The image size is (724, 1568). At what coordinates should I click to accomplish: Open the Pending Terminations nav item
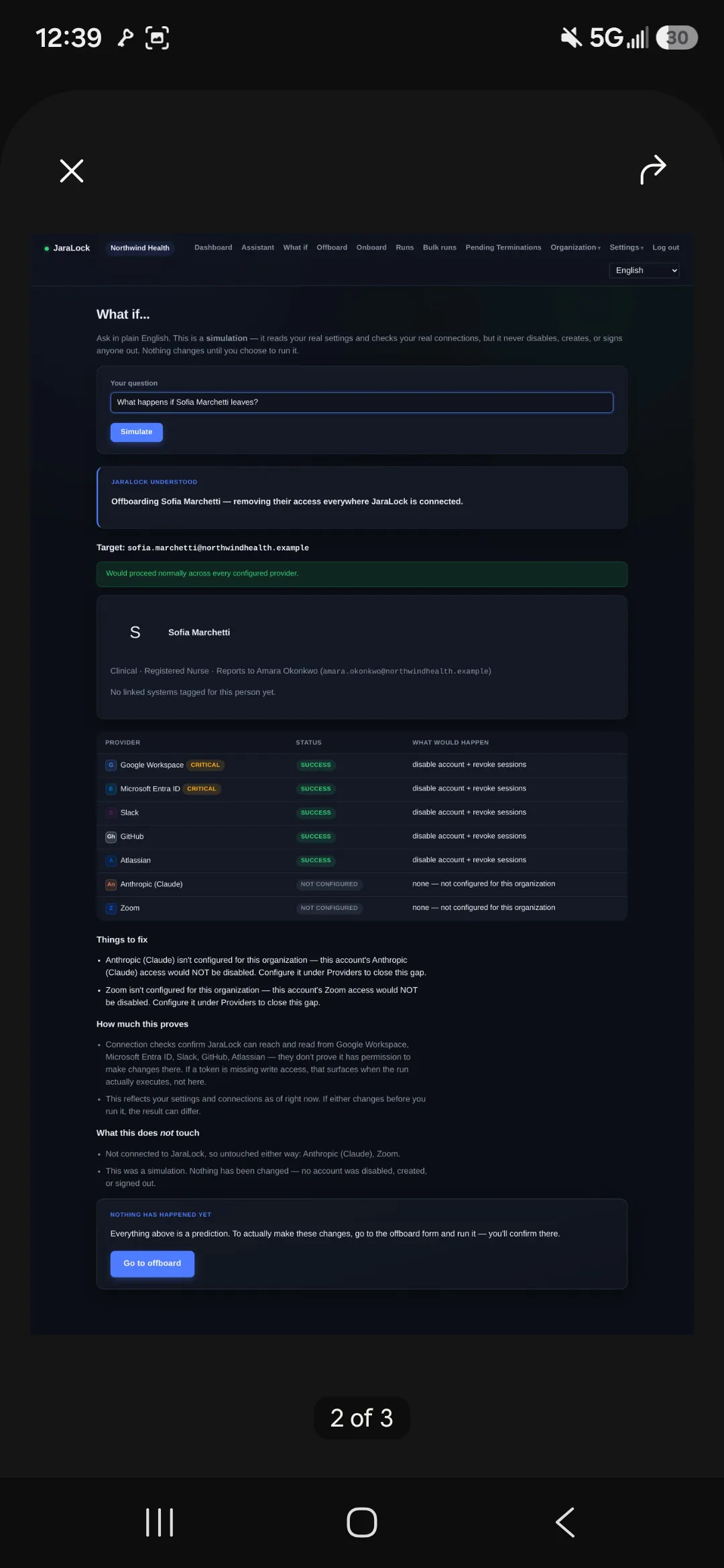pos(503,247)
